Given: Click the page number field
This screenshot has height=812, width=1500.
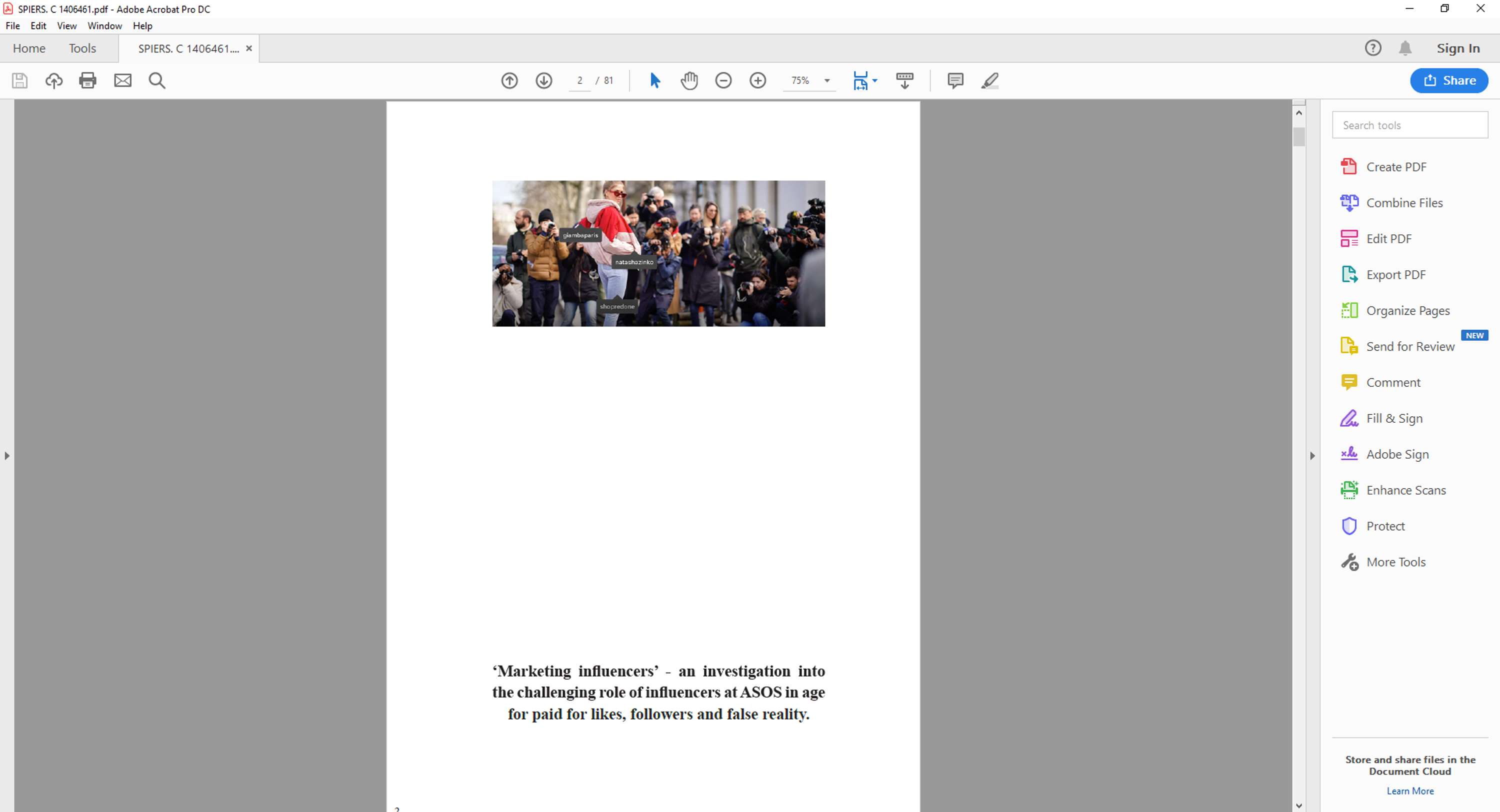Looking at the screenshot, I should 579,80.
